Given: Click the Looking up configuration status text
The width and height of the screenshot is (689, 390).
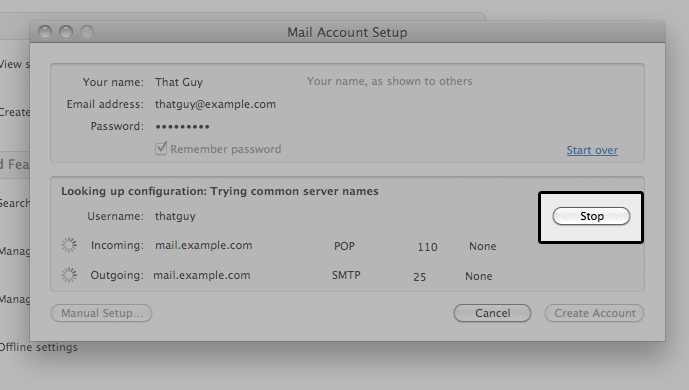Looking at the screenshot, I should pyautogui.click(x=220, y=191).
